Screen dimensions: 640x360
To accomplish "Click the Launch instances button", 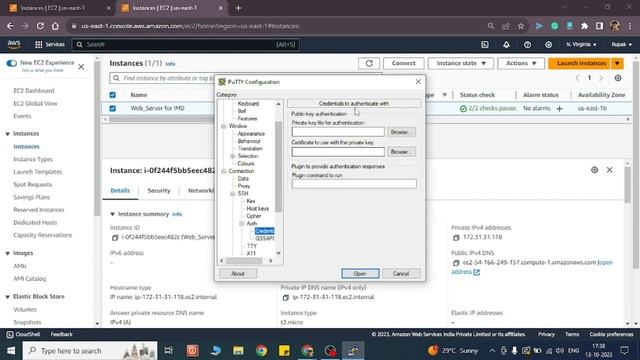I will coord(580,63).
